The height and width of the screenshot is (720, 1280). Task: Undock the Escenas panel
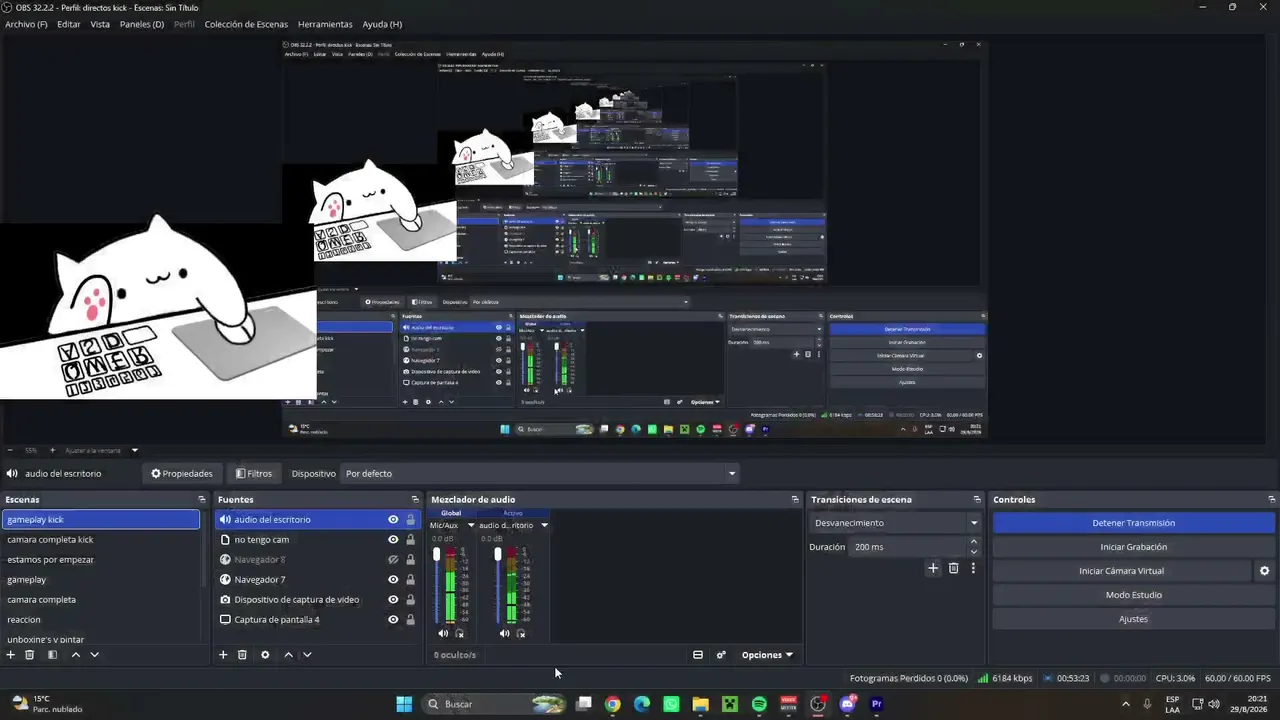point(201,499)
